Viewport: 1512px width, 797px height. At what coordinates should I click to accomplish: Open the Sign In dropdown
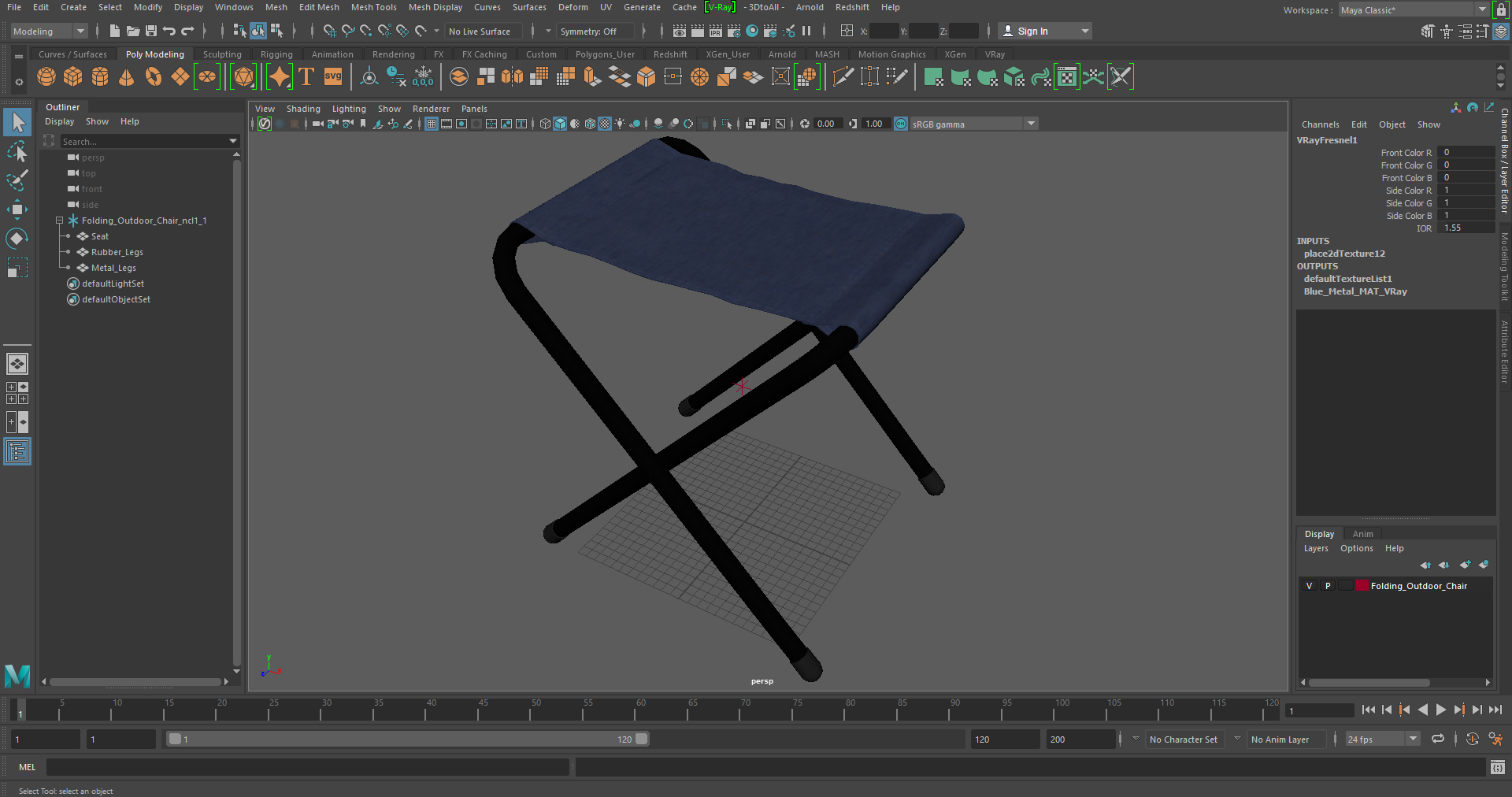click(x=1045, y=31)
